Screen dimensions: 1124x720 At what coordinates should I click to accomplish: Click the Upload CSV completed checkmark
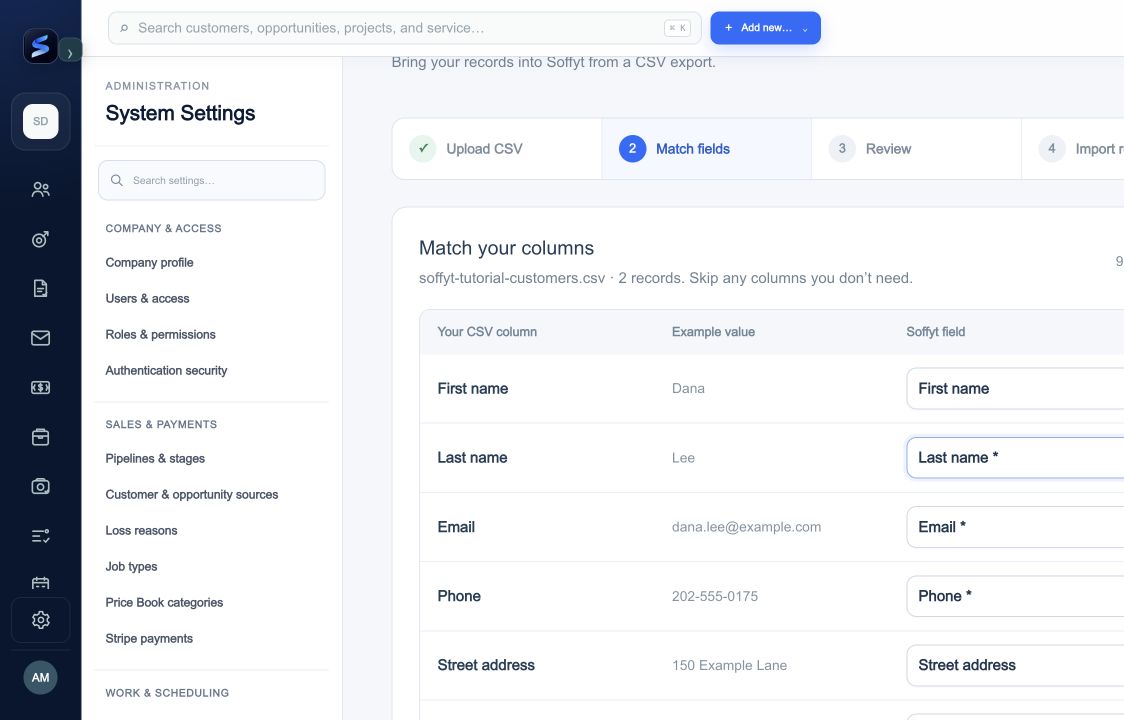(423, 148)
